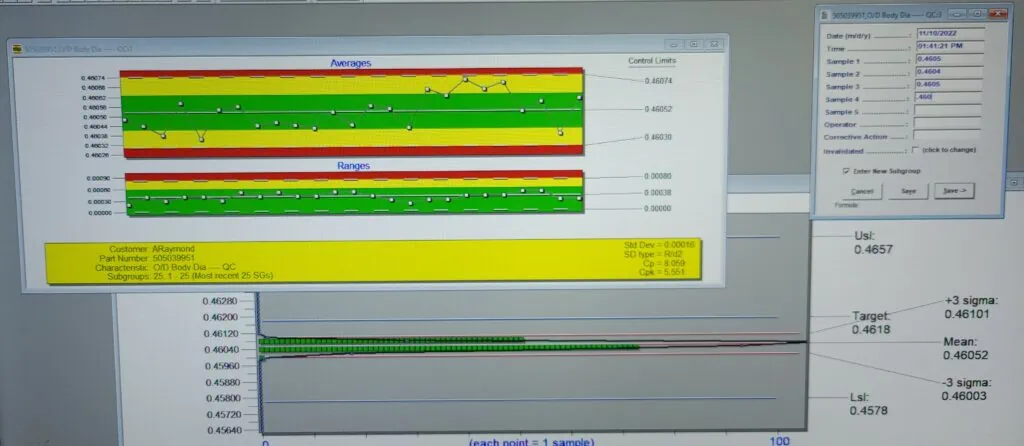Select the Sample 4 entry box
Image resolution: width=1024 pixels, height=446 pixels.
coord(949,98)
